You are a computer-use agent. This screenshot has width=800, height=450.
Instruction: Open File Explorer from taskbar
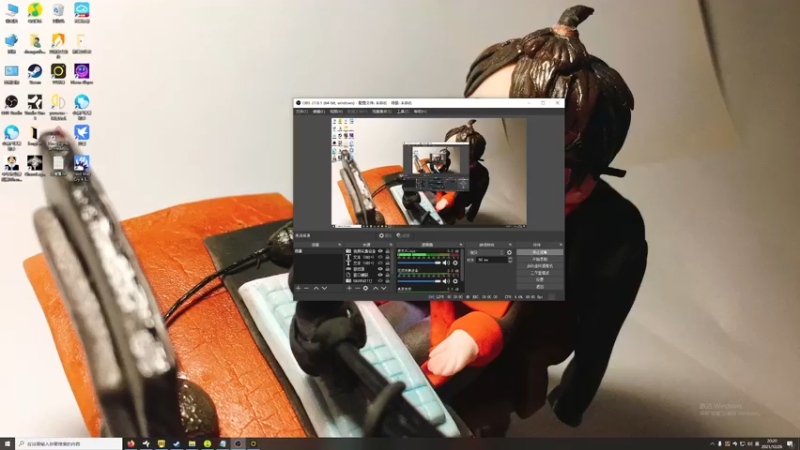[x=192, y=444]
